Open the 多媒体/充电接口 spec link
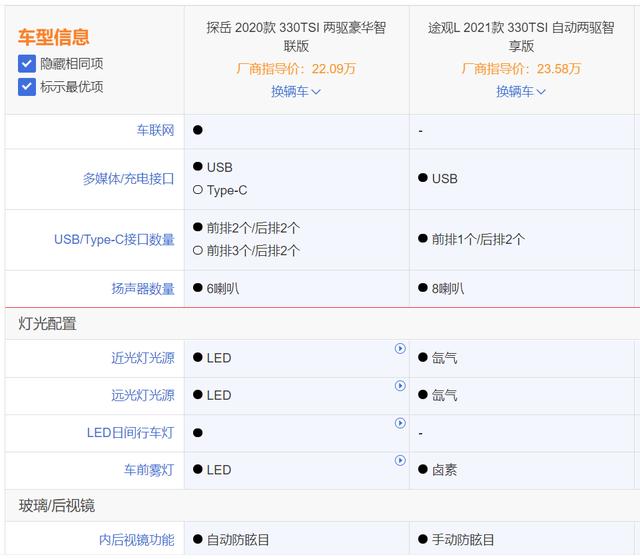The image size is (640, 559). (x=128, y=179)
